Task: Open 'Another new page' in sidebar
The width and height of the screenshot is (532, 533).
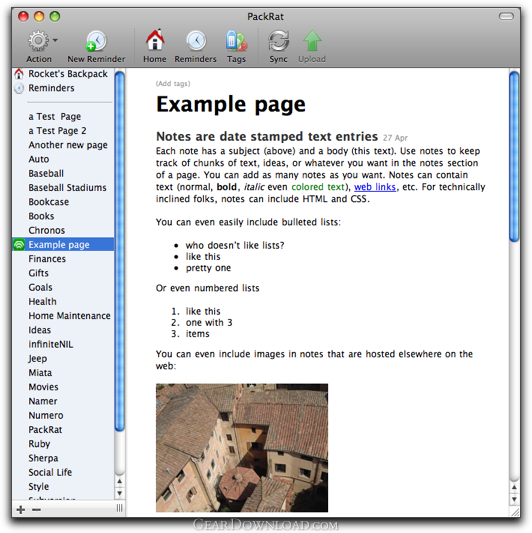Action: [68, 145]
